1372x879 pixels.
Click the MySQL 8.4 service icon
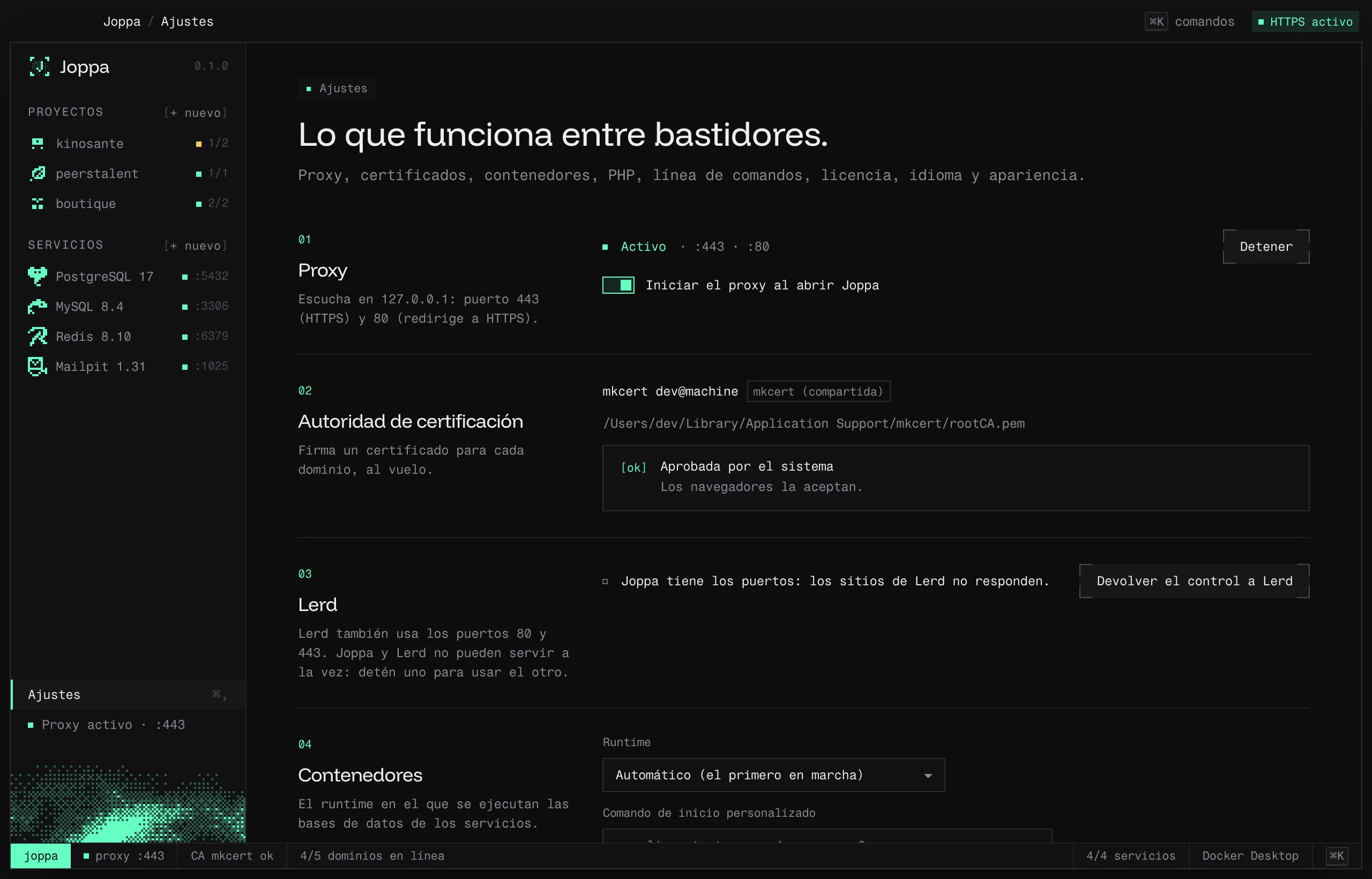pyautogui.click(x=38, y=307)
